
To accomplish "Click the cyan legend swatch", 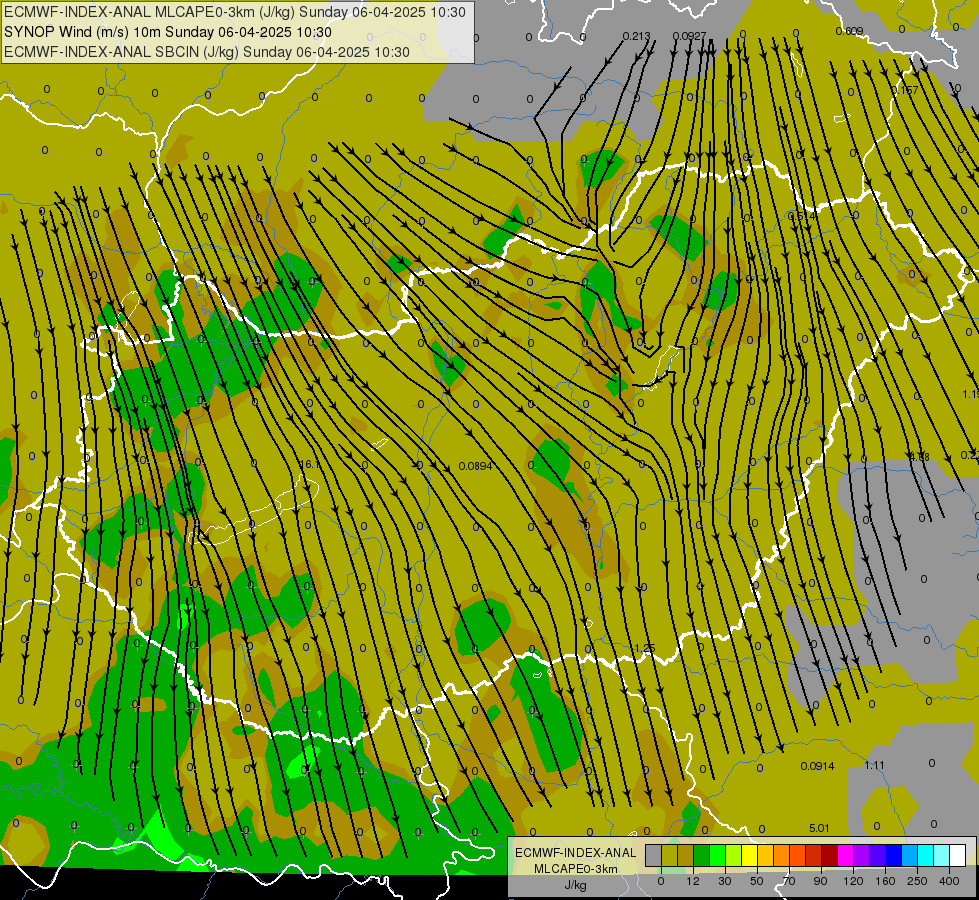I will (926, 855).
